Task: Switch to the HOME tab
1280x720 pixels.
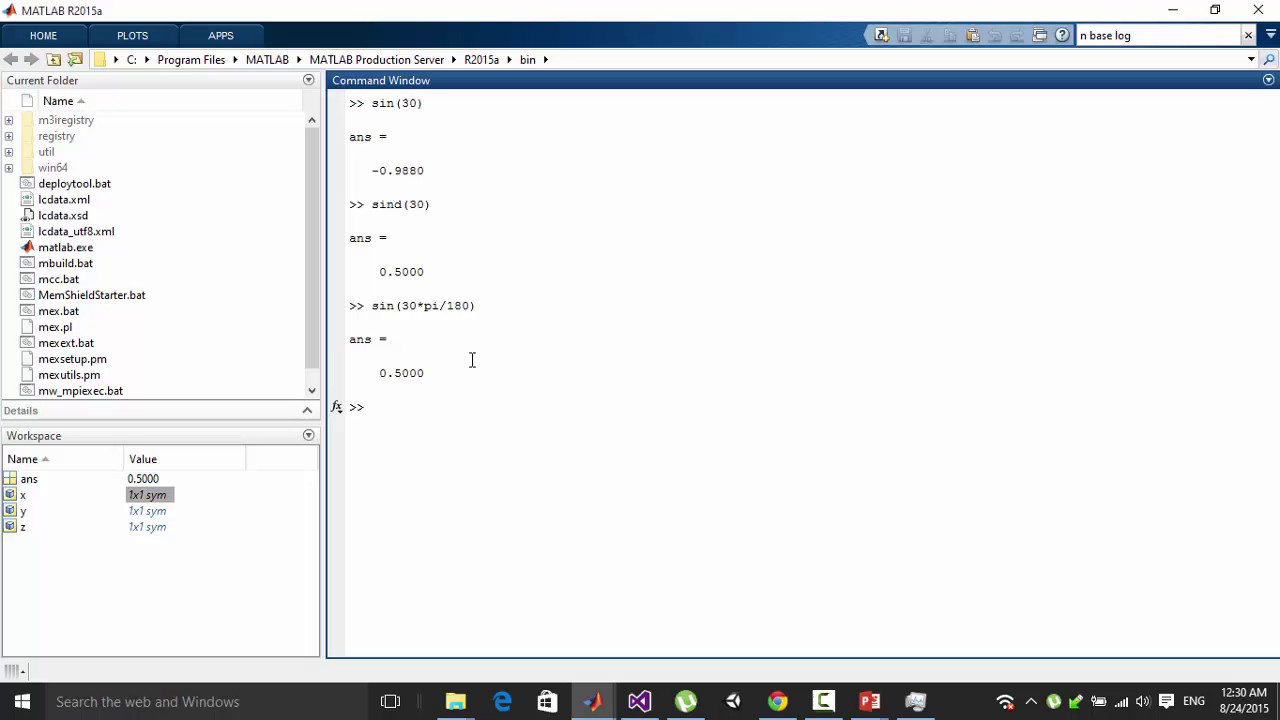Action: coord(43,36)
